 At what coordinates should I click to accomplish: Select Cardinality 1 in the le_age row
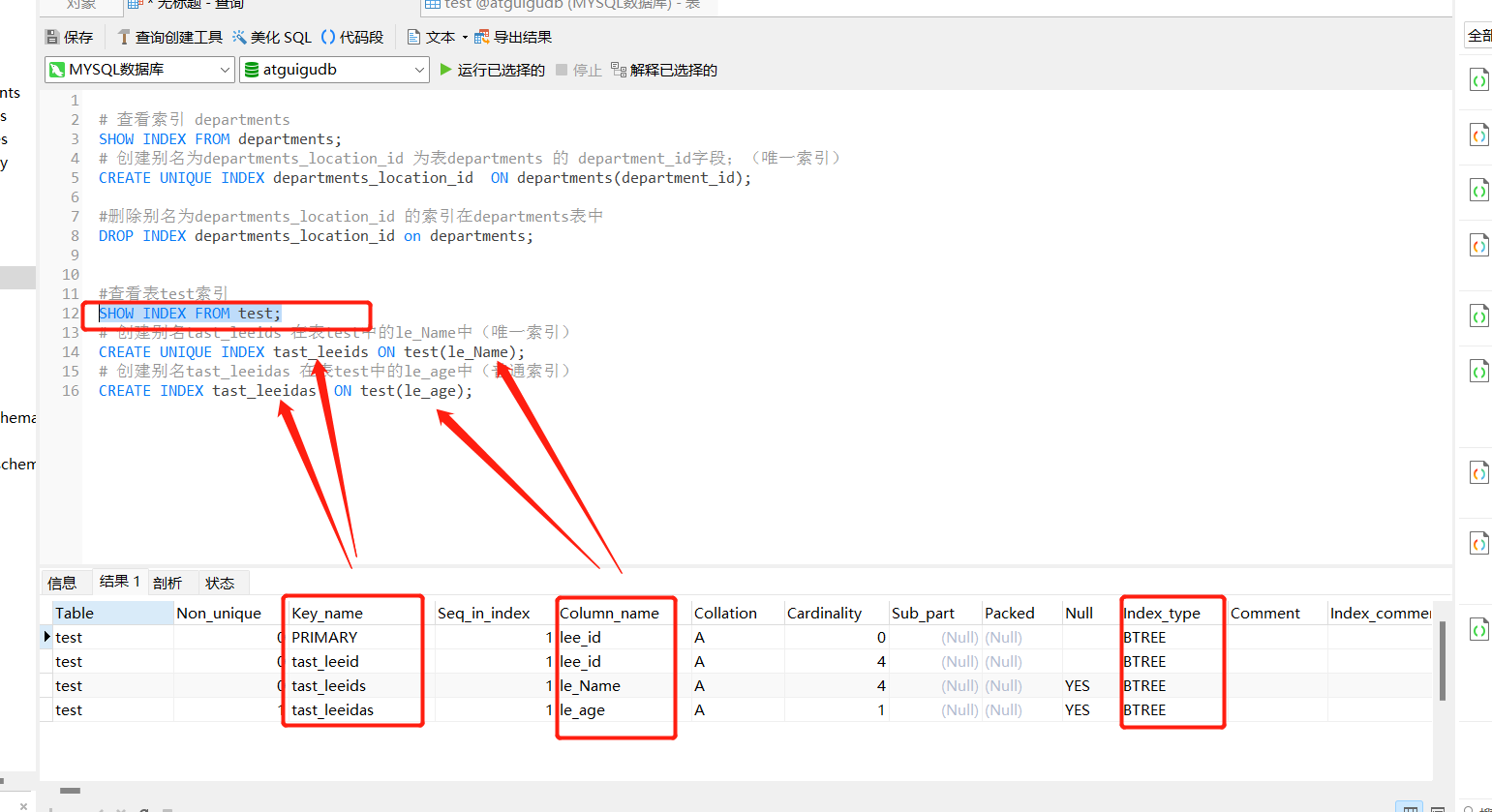(x=837, y=709)
